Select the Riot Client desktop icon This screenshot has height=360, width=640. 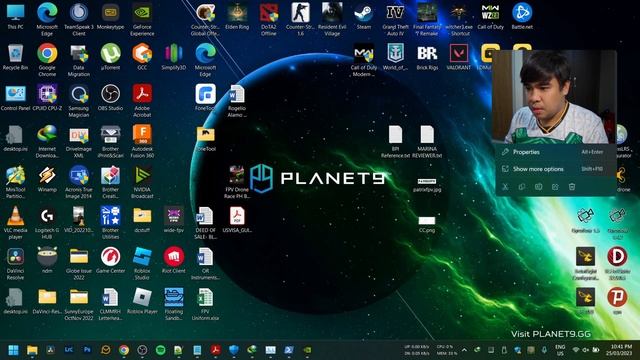(x=174, y=260)
